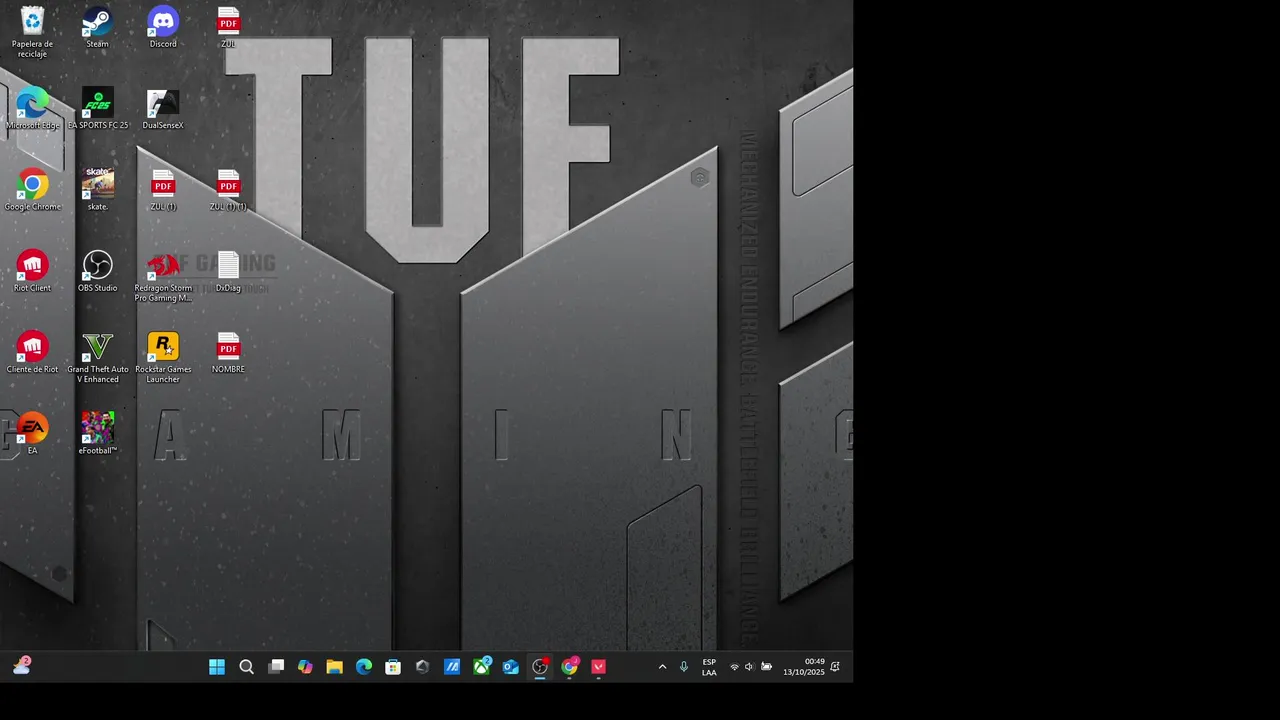Select the Redragon Storm Pro Gaming shortcut
This screenshot has width=1280, height=720.
click(163, 276)
